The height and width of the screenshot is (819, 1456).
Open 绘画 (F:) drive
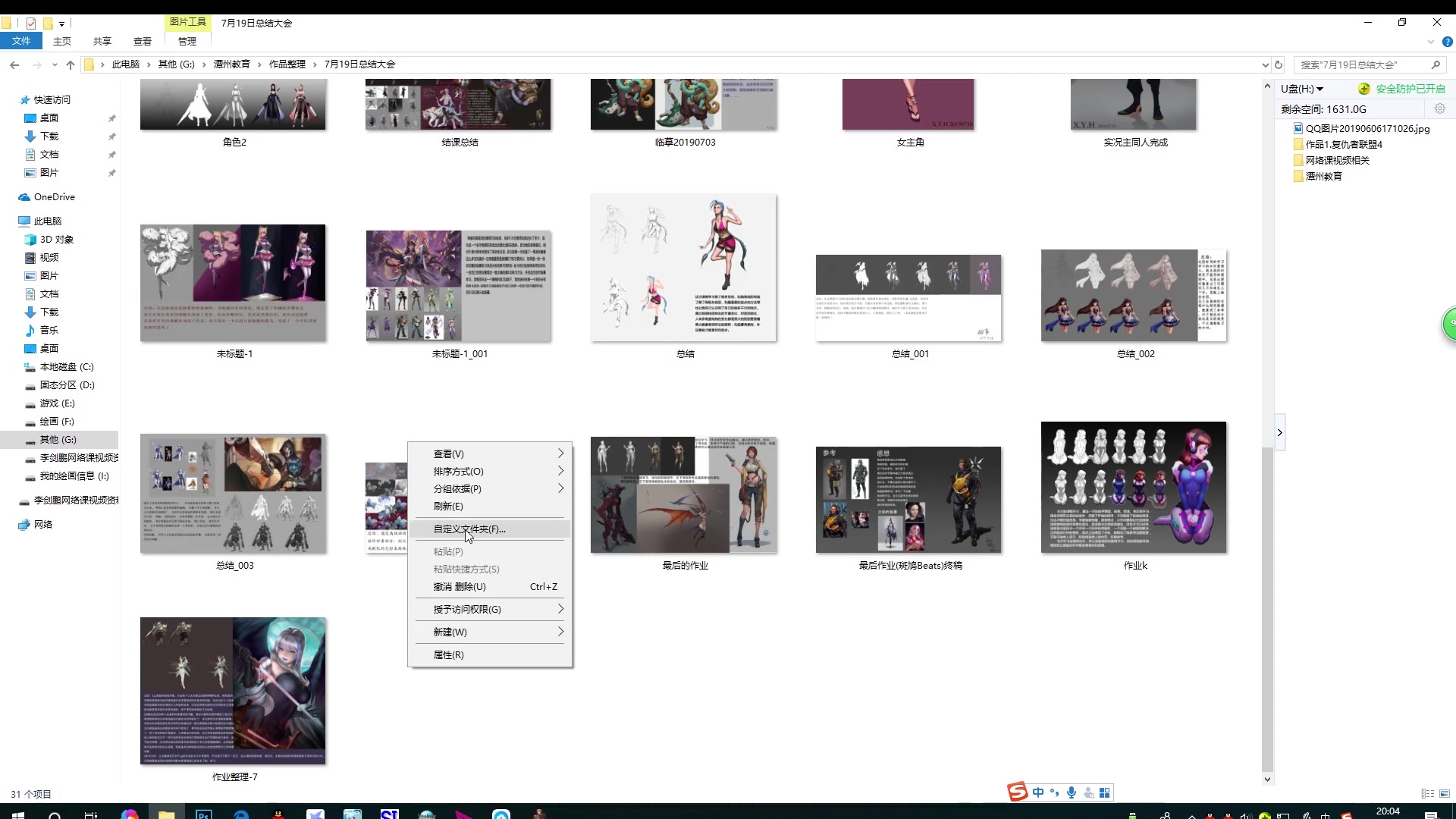point(57,422)
